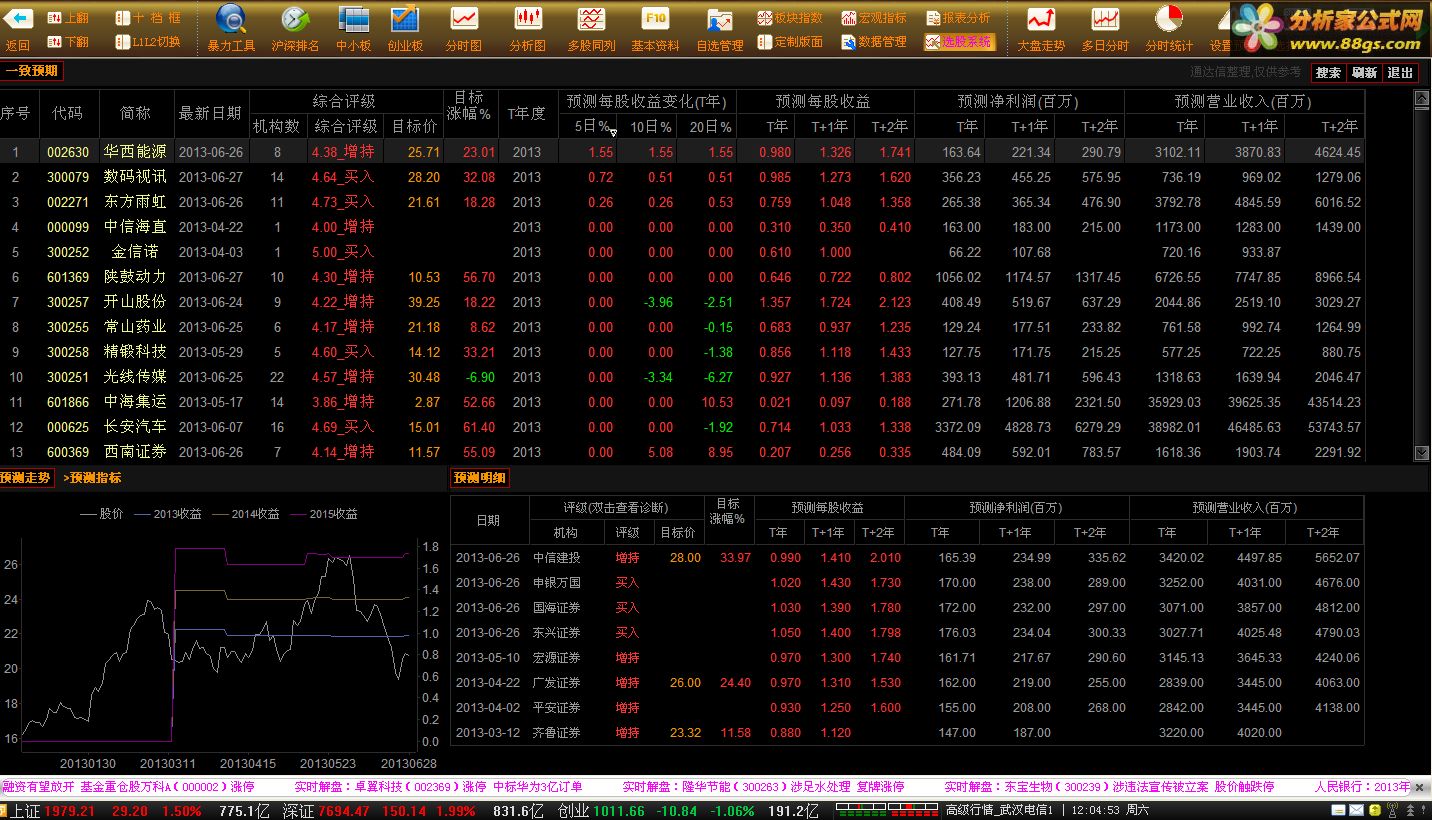Open the 基本资料 F10 icon

point(655,19)
